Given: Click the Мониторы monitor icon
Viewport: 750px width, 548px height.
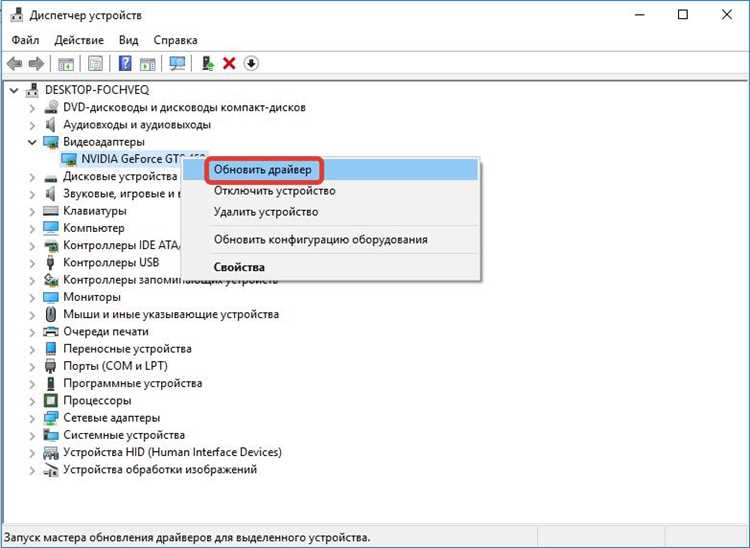Looking at the screenshot, I should pyautogui.click(x=51, y=297).
